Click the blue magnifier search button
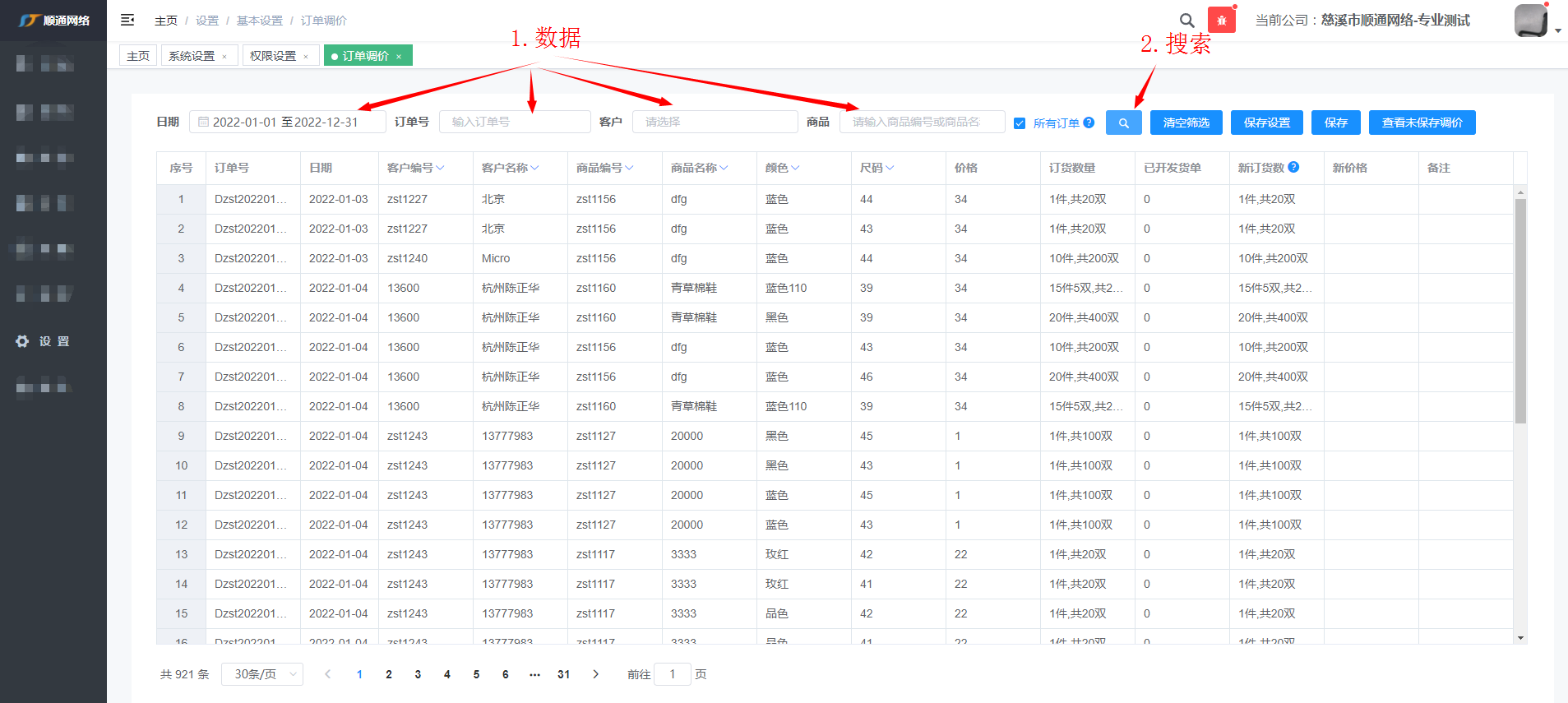 click(x=1123, y=123)
